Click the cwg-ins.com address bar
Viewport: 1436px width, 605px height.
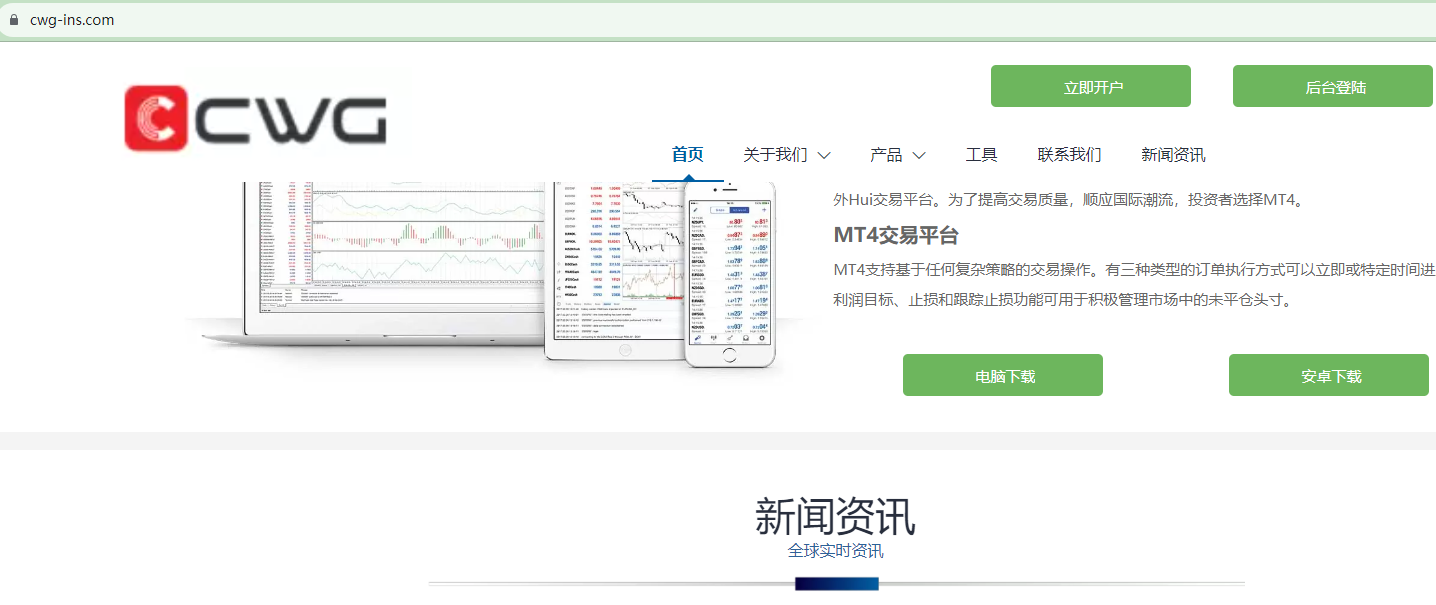[x=718, y=19]
